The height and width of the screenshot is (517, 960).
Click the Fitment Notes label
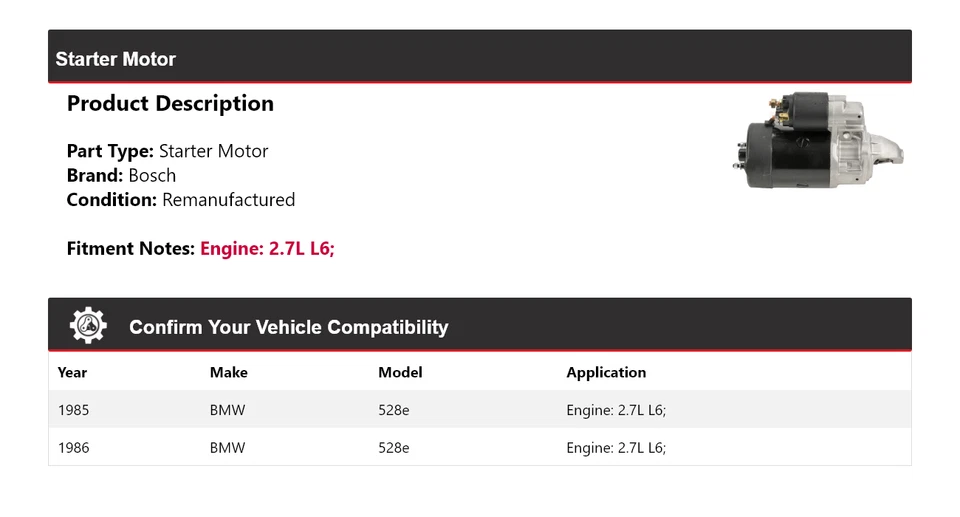click(x=130, y=249)
